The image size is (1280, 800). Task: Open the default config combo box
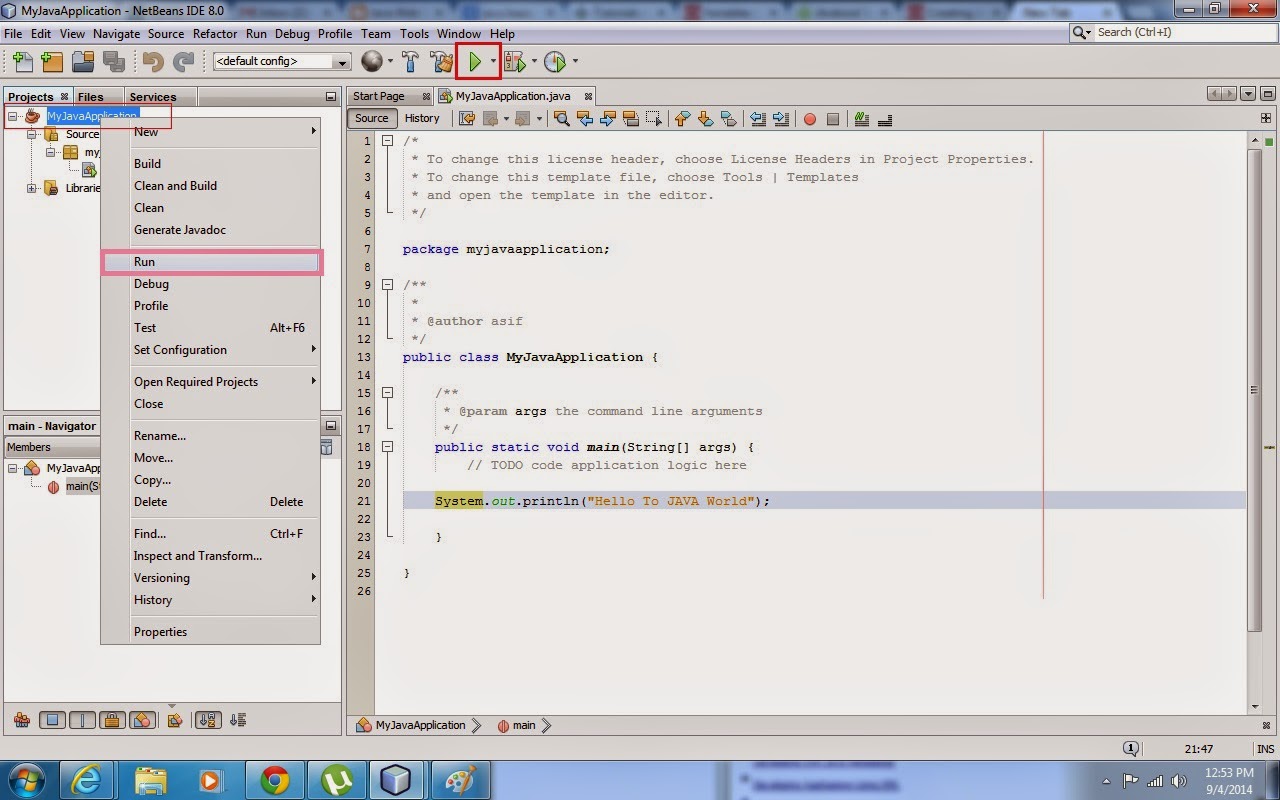coord(282,62)
